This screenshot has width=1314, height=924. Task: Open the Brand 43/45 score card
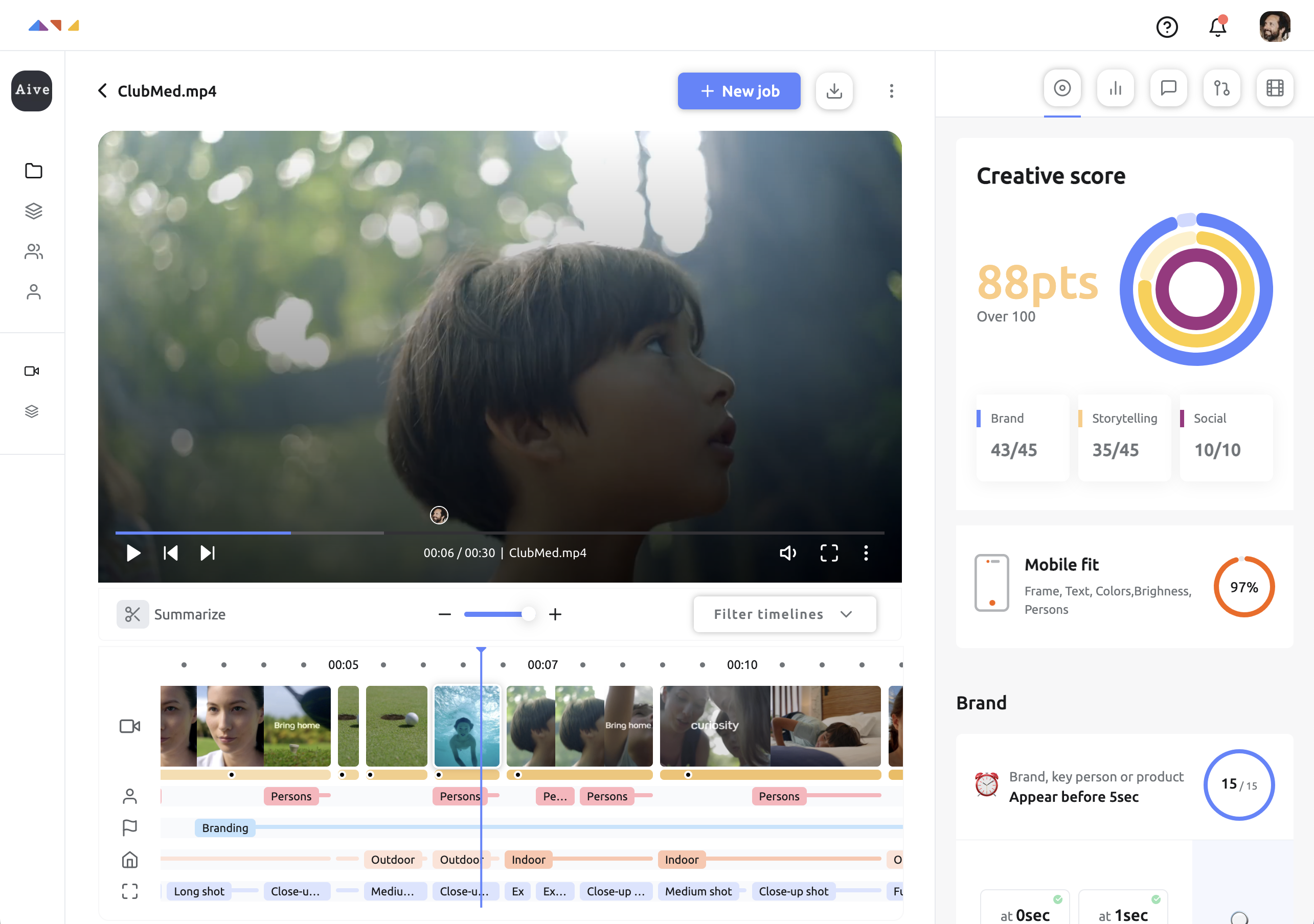pyautogui.click(x=1022, y=437)
